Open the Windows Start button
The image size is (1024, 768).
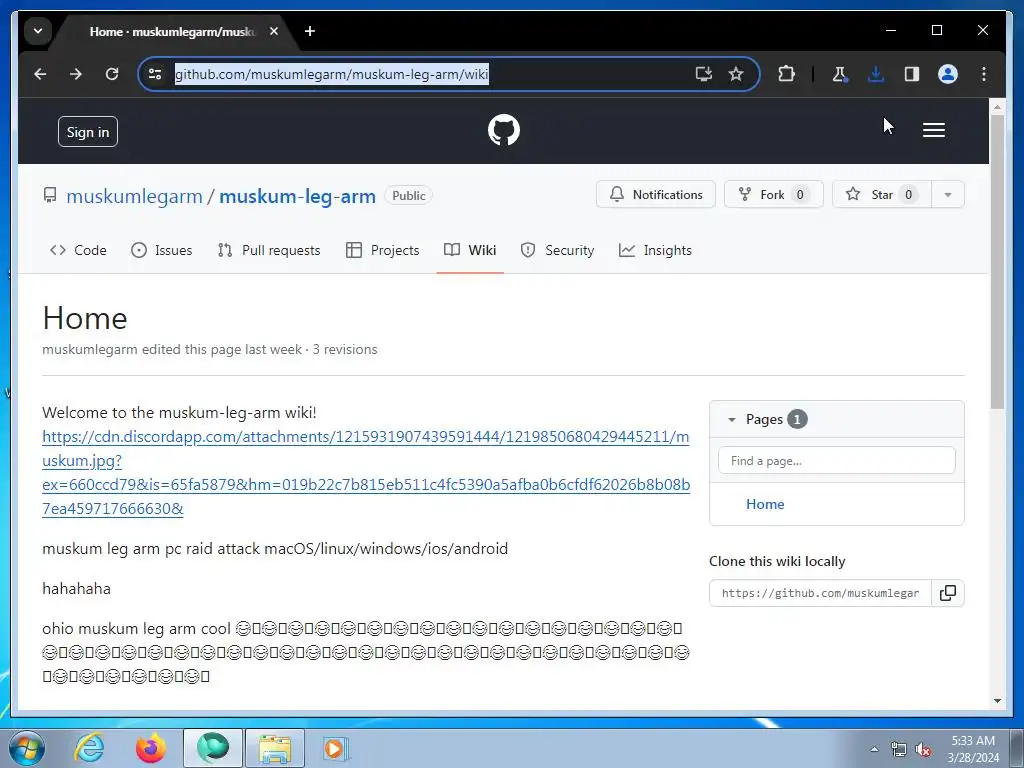coord(26,748)
